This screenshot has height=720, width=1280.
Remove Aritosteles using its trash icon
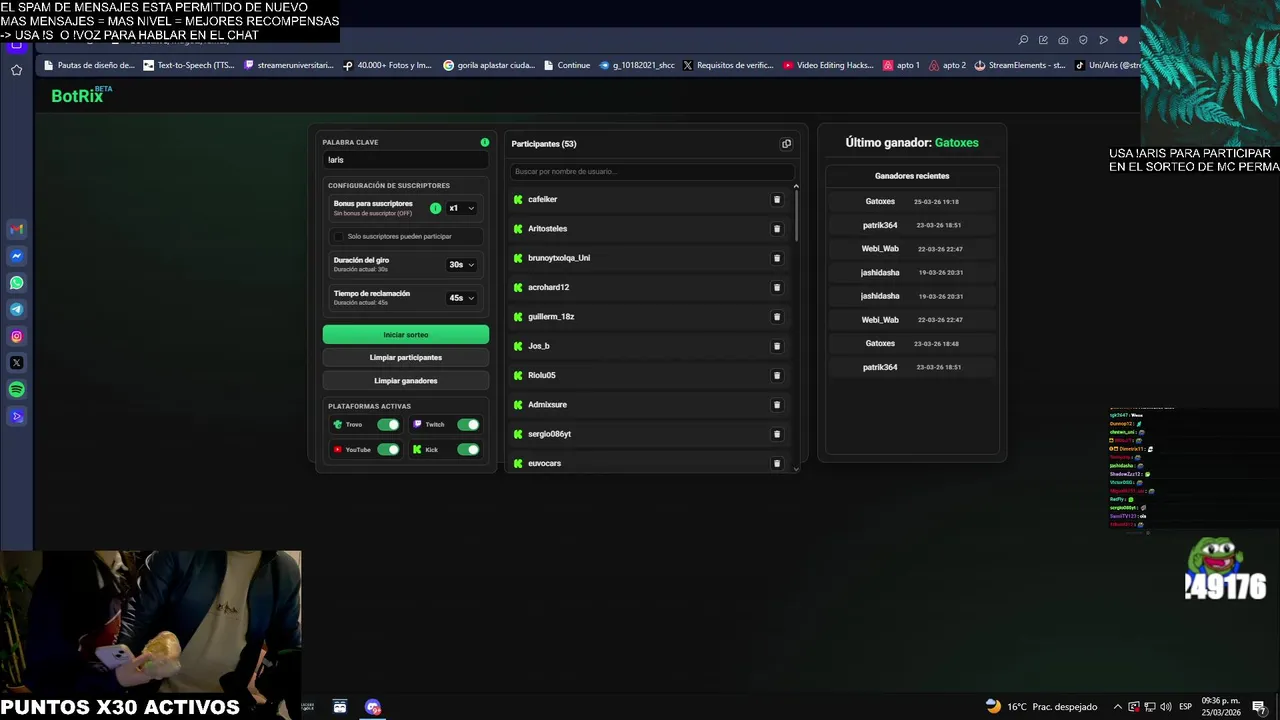777,229
